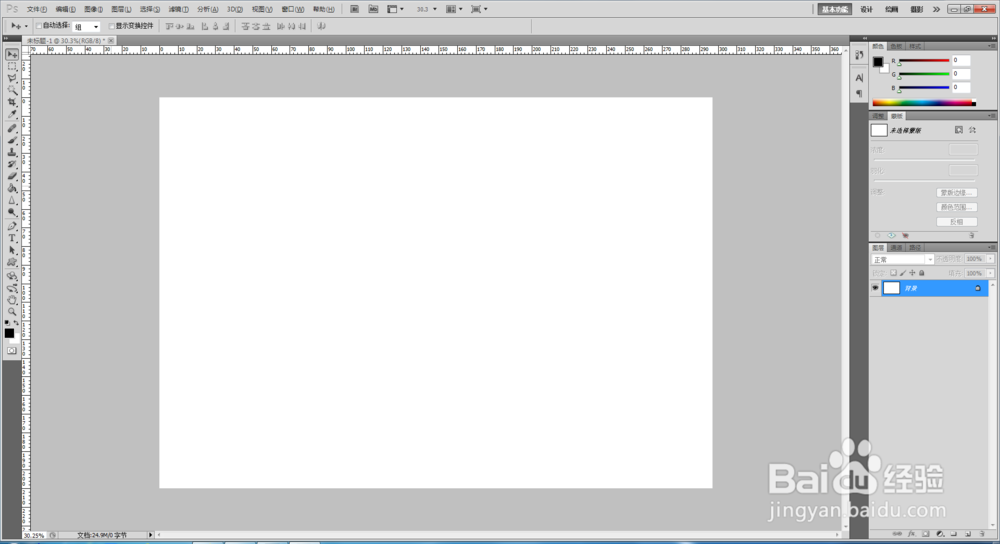Select the Custom Shape tool
Image resolution: width=1000 pixels, height=544 pixels.
click(12, 263)
